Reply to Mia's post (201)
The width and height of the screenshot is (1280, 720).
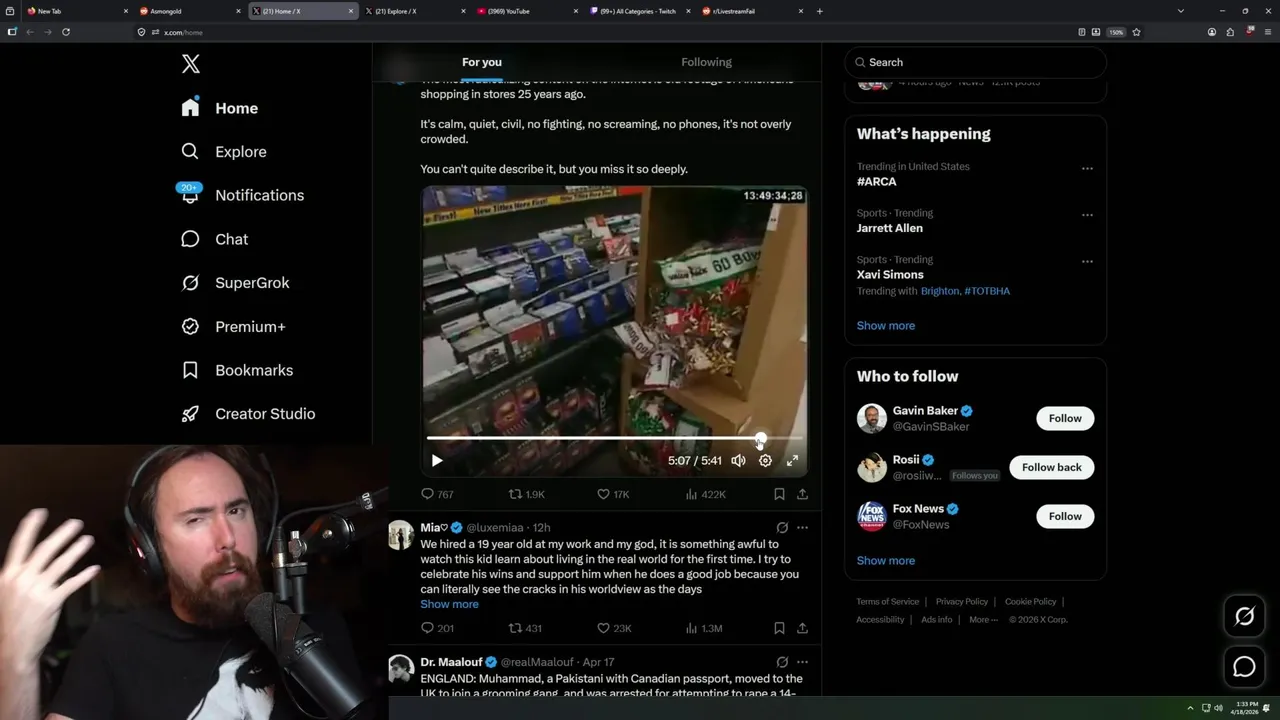pos(437,628)
